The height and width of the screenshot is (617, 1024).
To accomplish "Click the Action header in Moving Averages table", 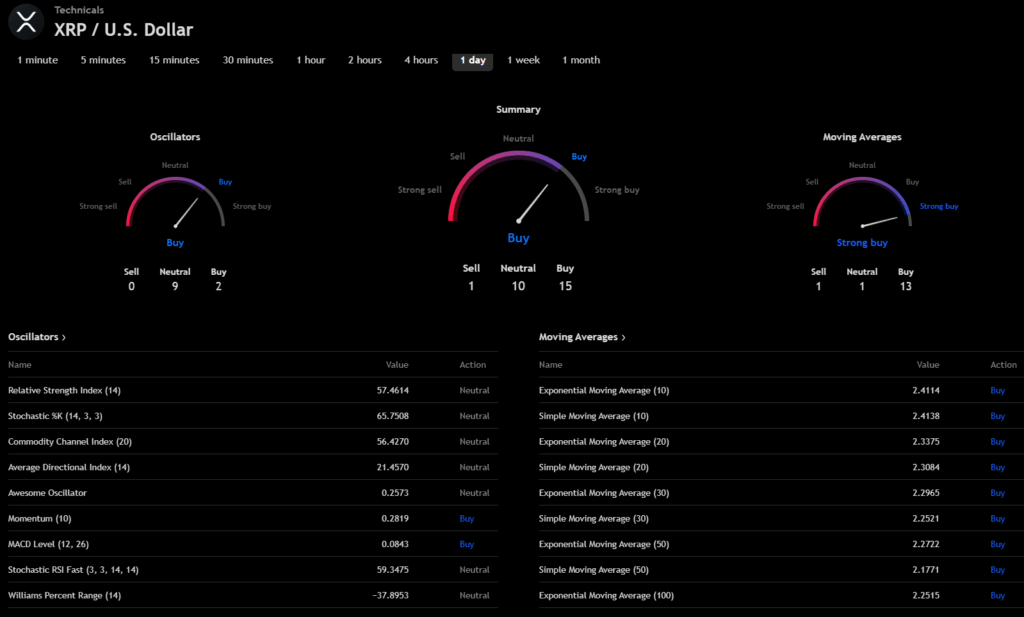I will [x=1003, y=365].
